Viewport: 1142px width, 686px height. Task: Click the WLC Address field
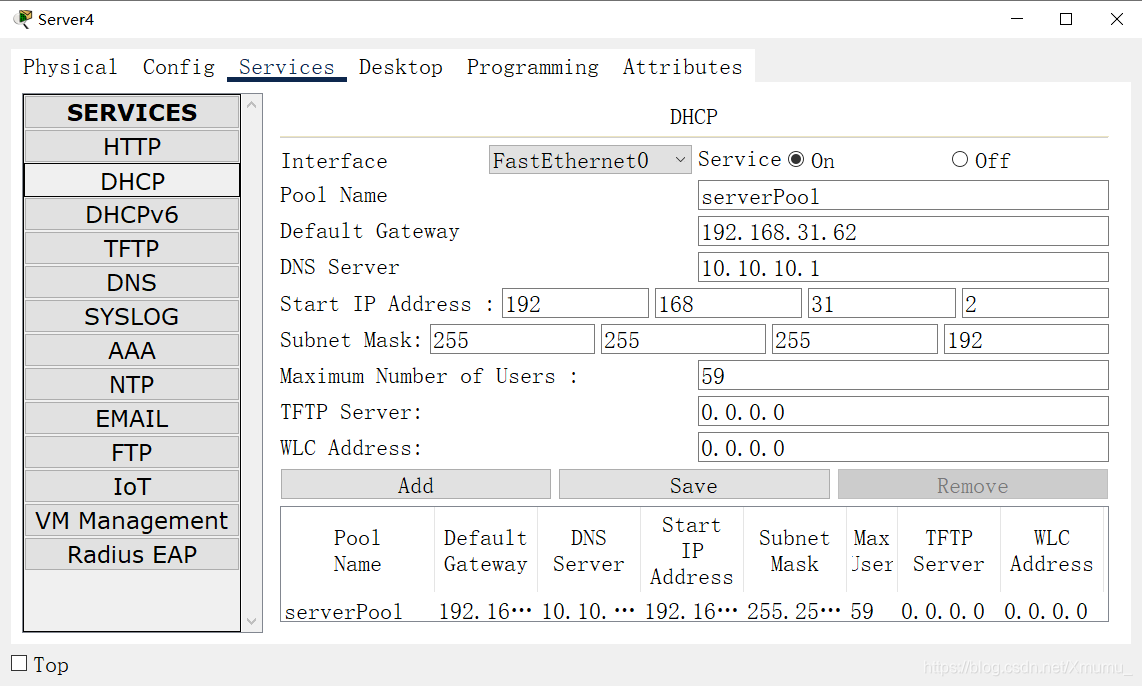point(902,448)
